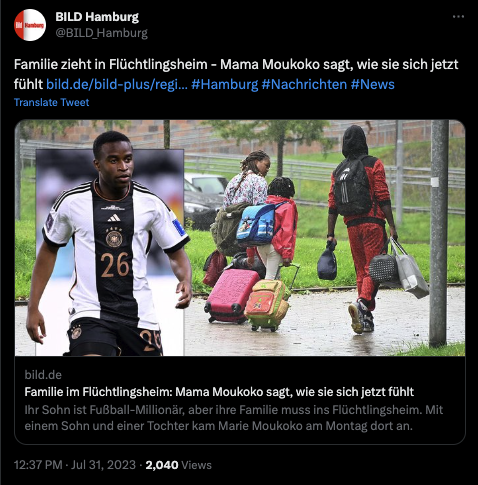Open card headline 'Familie im Flüchtlingsheim'
The width and height of the screenshot is (478, 485).
point(219,392)
